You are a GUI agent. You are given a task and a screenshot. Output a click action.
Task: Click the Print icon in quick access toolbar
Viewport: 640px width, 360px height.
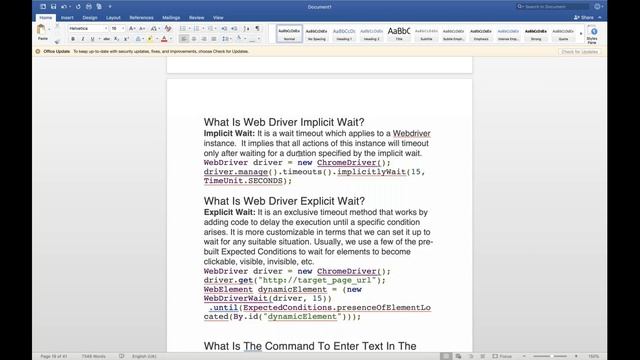(89, 7)
